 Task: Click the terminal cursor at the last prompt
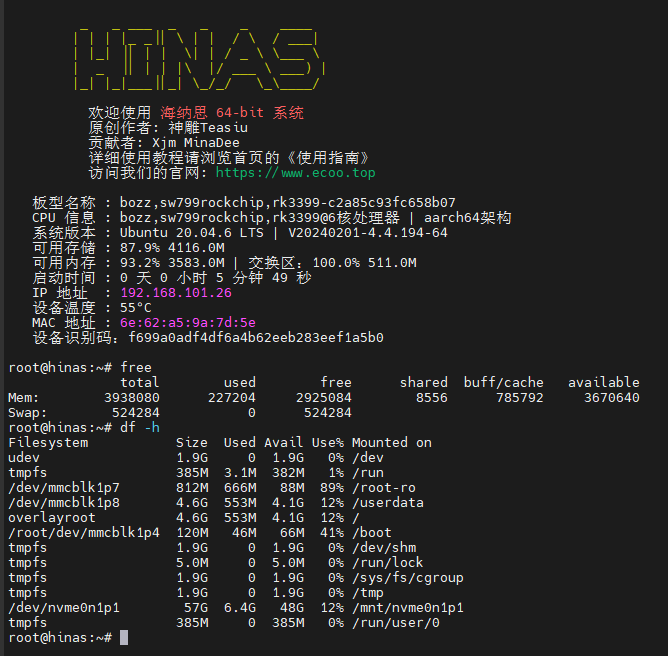pos(124,637)
